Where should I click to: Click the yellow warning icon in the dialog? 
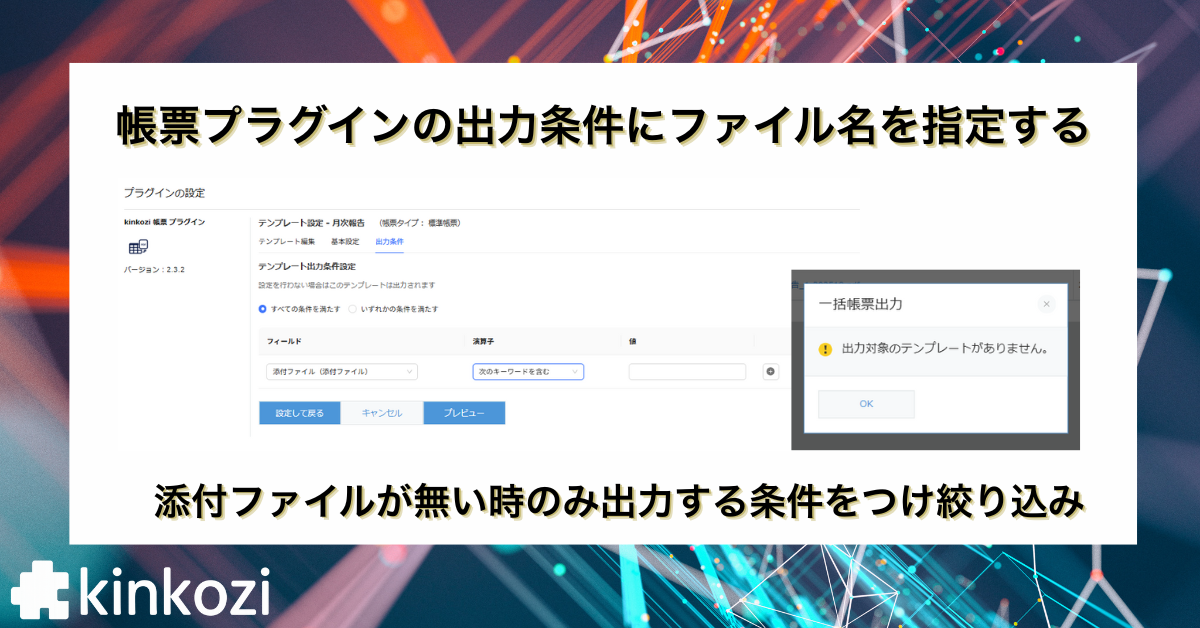click(x=826, y=349)
